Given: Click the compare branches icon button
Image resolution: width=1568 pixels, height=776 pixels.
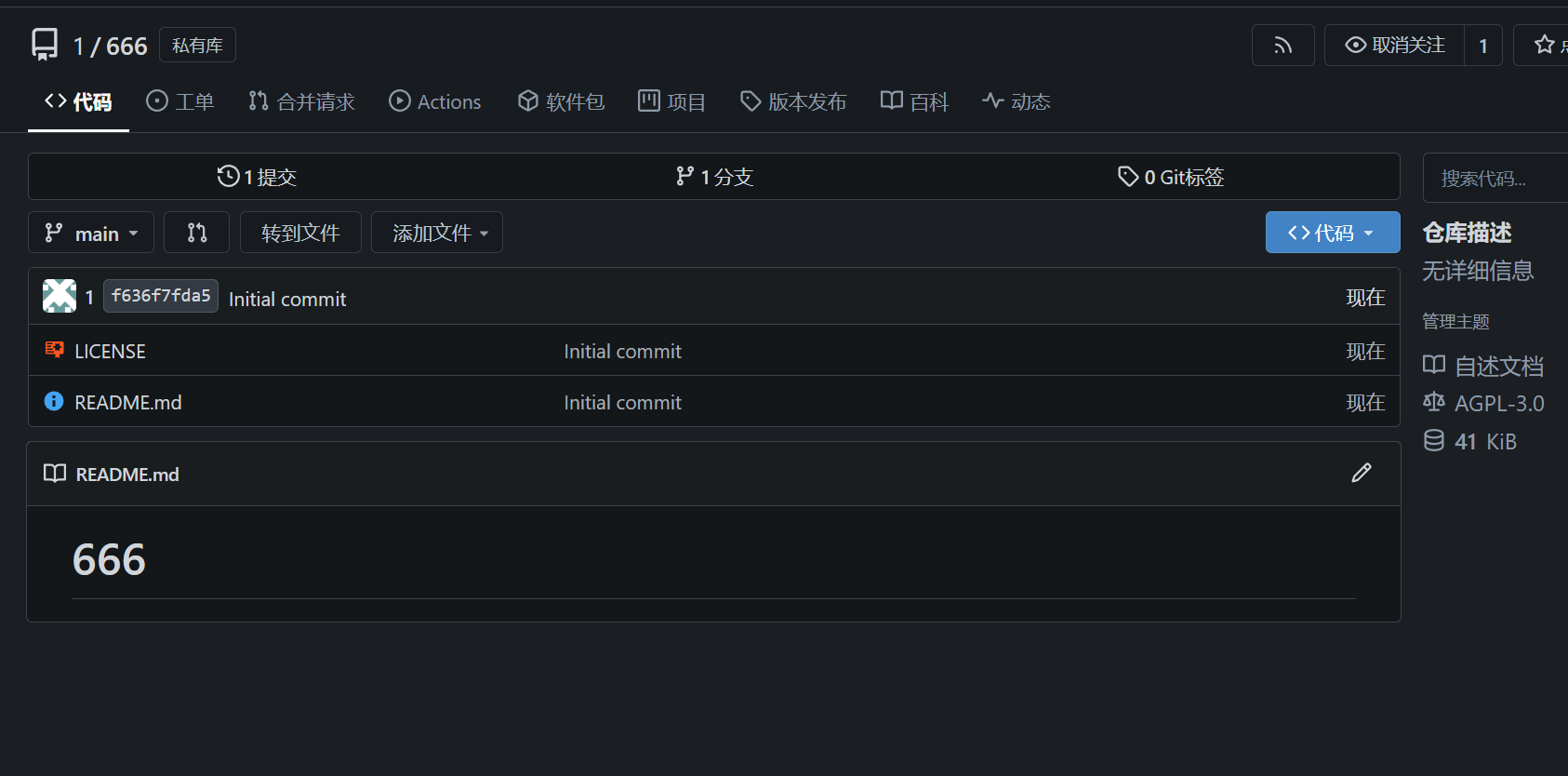Looking at the screenshot, I should (x=196, y=233).
